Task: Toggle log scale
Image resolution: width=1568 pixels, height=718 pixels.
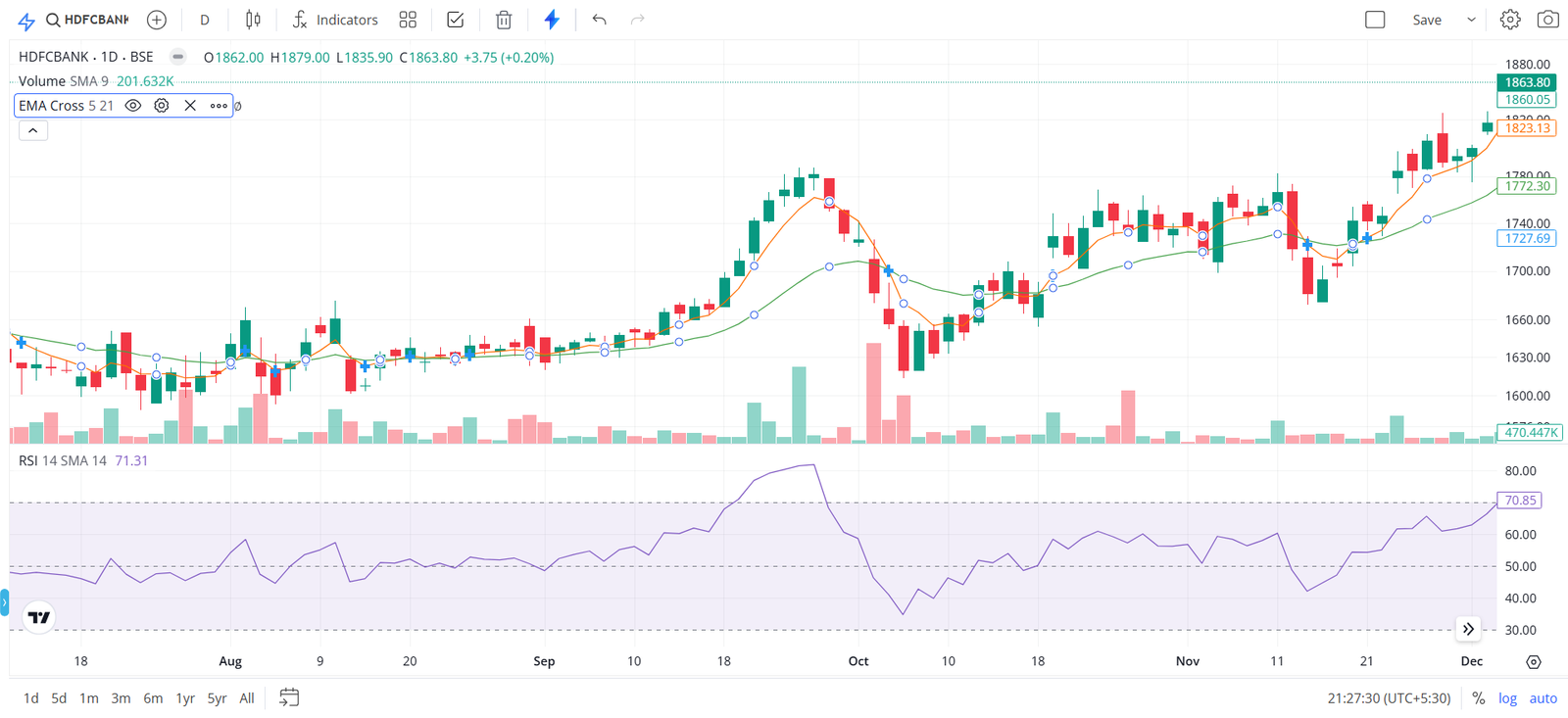Action: click(x=1507, y=698)
